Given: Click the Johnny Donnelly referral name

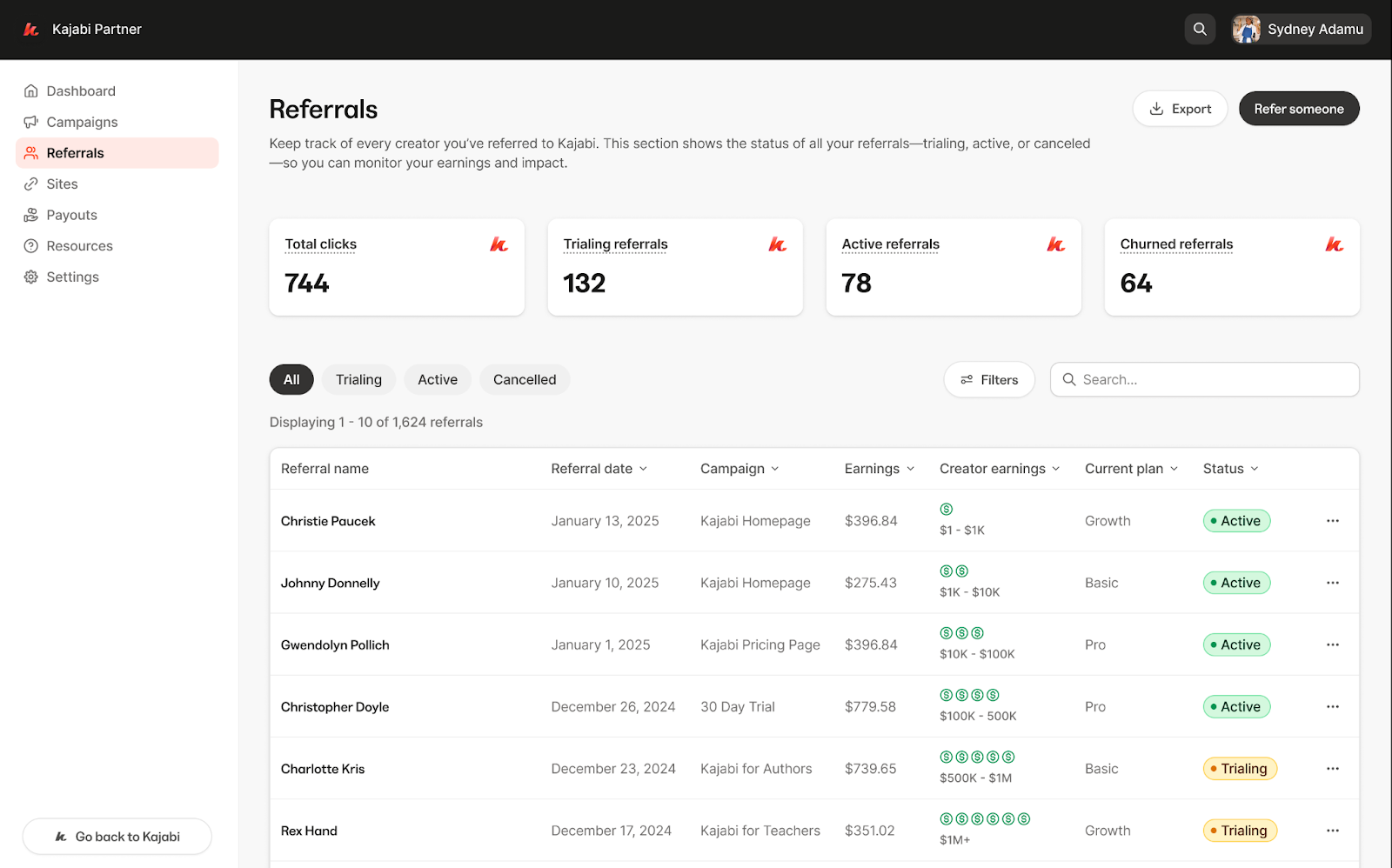Looking at the screenshot, I should [x=330, y=583].
